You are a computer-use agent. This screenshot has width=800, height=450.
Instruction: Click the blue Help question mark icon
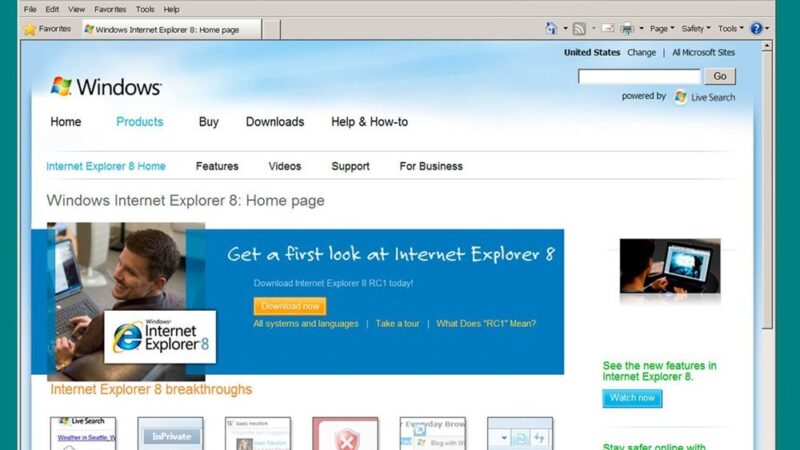pyautogui.click(x=756, y=29)
